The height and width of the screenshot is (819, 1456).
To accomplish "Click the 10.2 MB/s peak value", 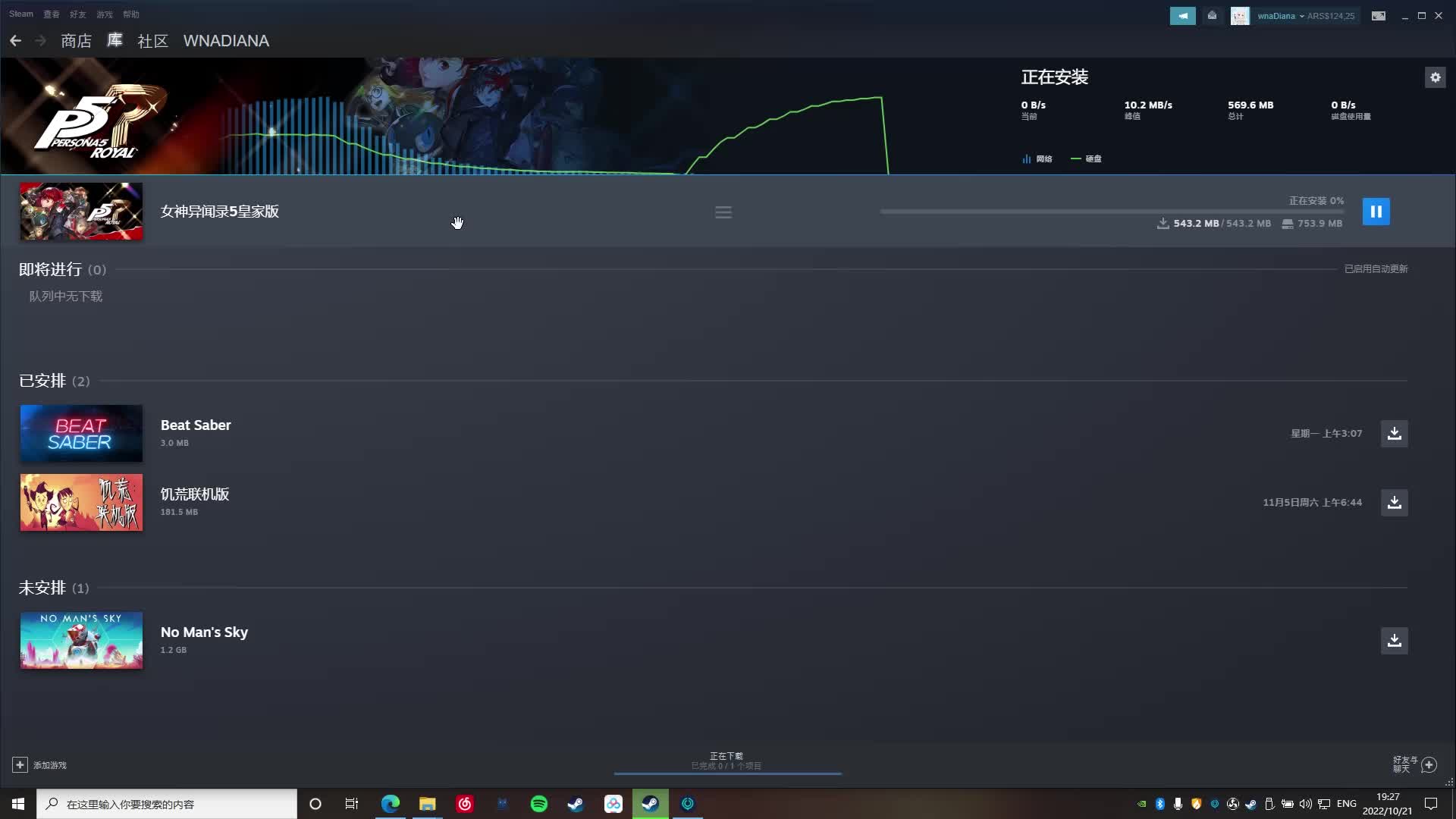I will pyautogui.click(x=1148, y=105).
